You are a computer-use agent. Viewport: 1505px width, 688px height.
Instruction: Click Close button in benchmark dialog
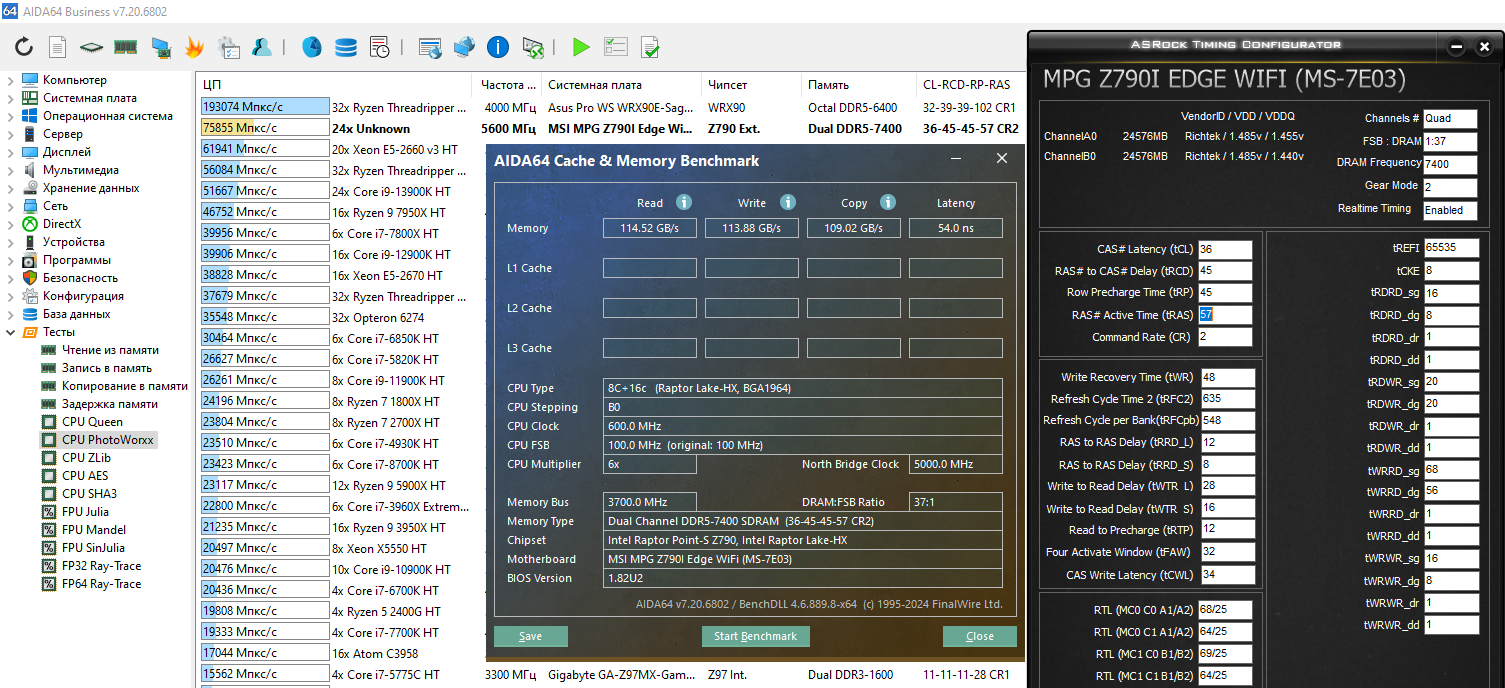click(x=980, y=637)
